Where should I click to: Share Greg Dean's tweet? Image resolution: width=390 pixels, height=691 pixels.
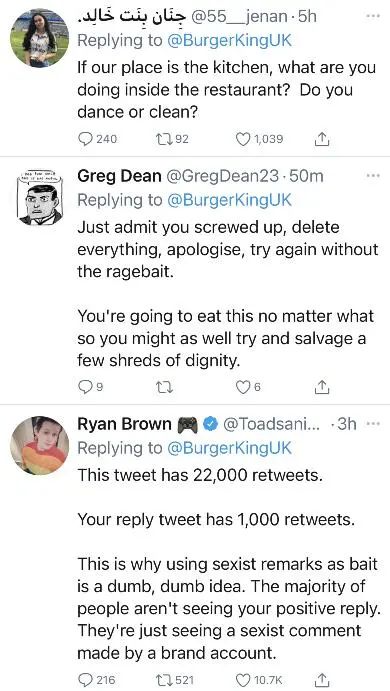click(322, 387)
